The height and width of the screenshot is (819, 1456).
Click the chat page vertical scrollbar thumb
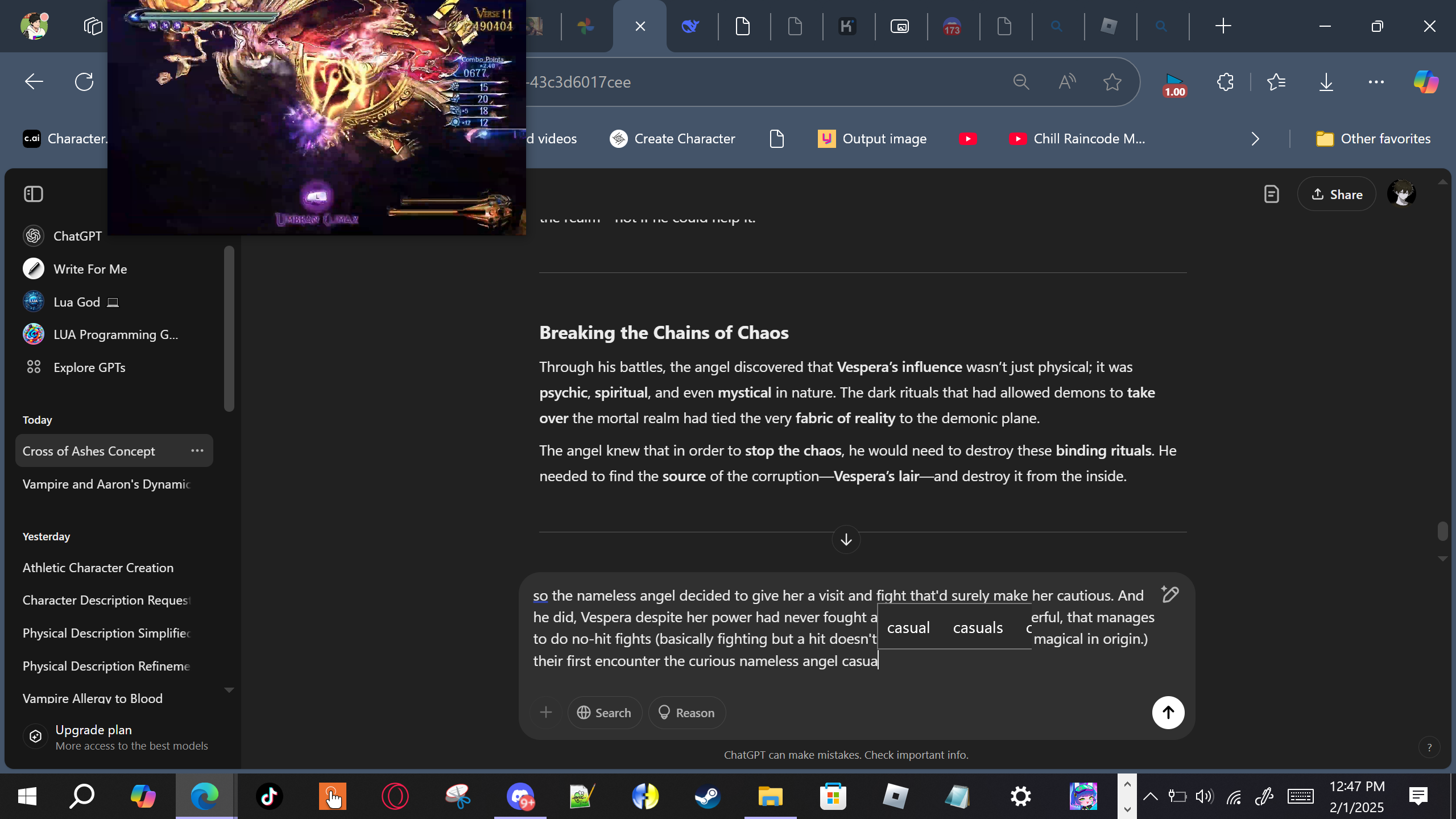pyautogui.click(x=1442, y=531)
